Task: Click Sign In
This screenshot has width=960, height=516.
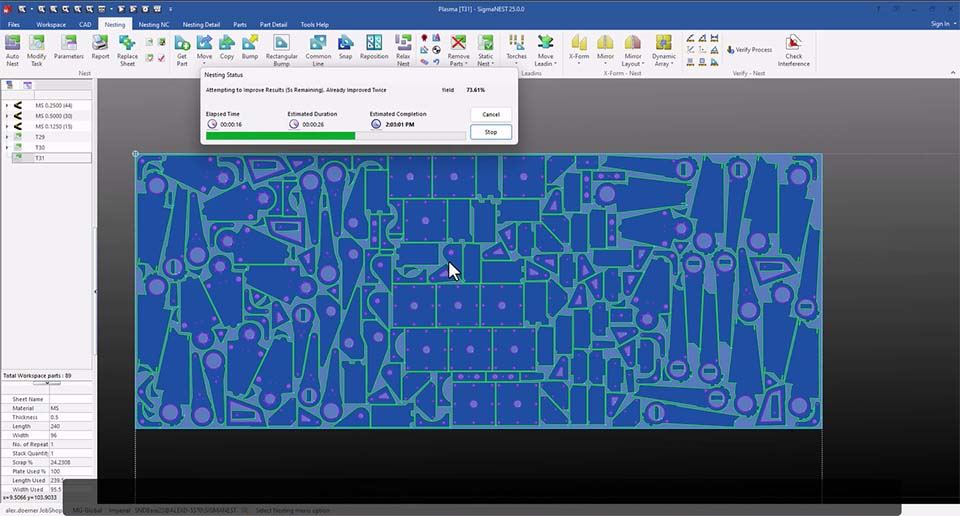Action: coord(940,24)
